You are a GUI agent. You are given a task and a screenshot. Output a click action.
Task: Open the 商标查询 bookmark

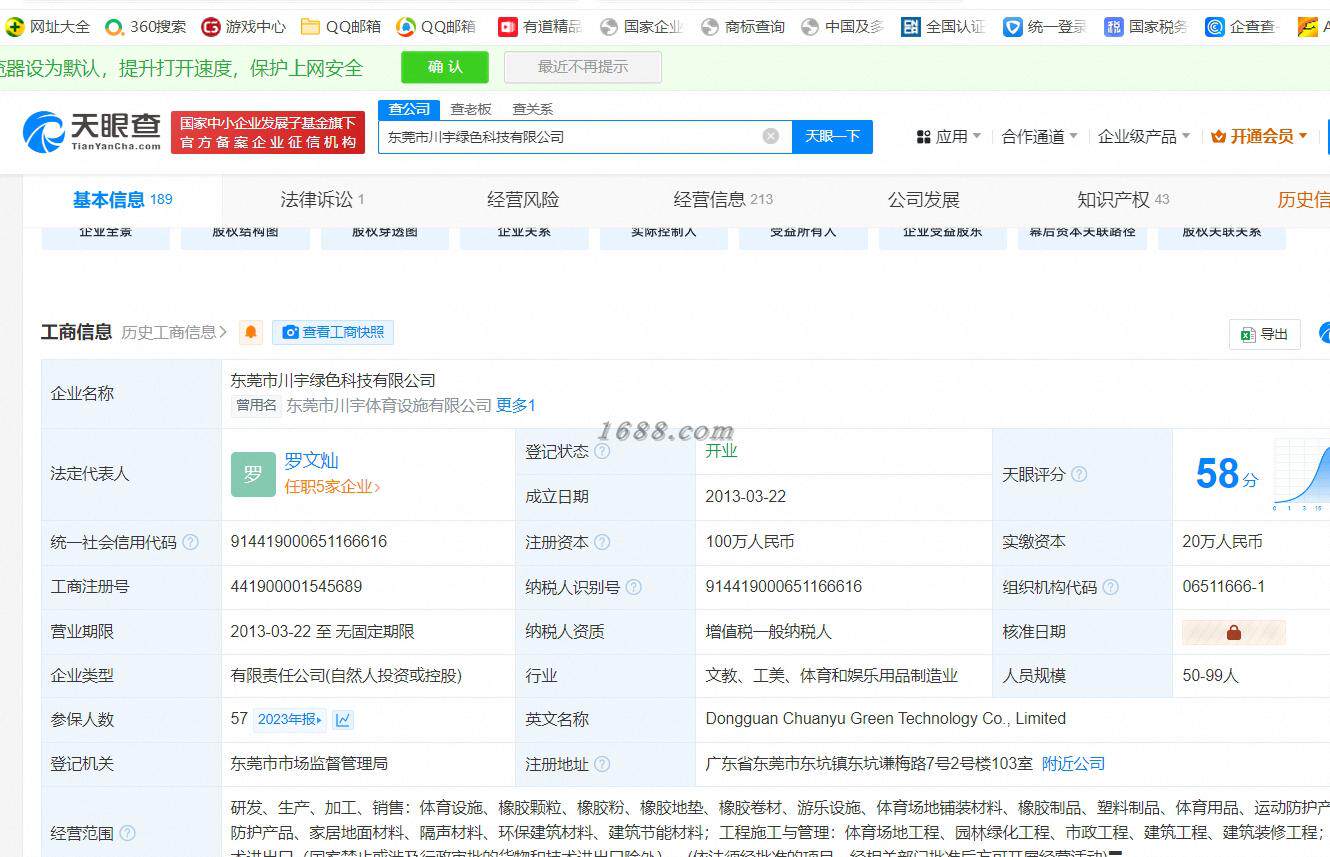(x=743, y=27)
